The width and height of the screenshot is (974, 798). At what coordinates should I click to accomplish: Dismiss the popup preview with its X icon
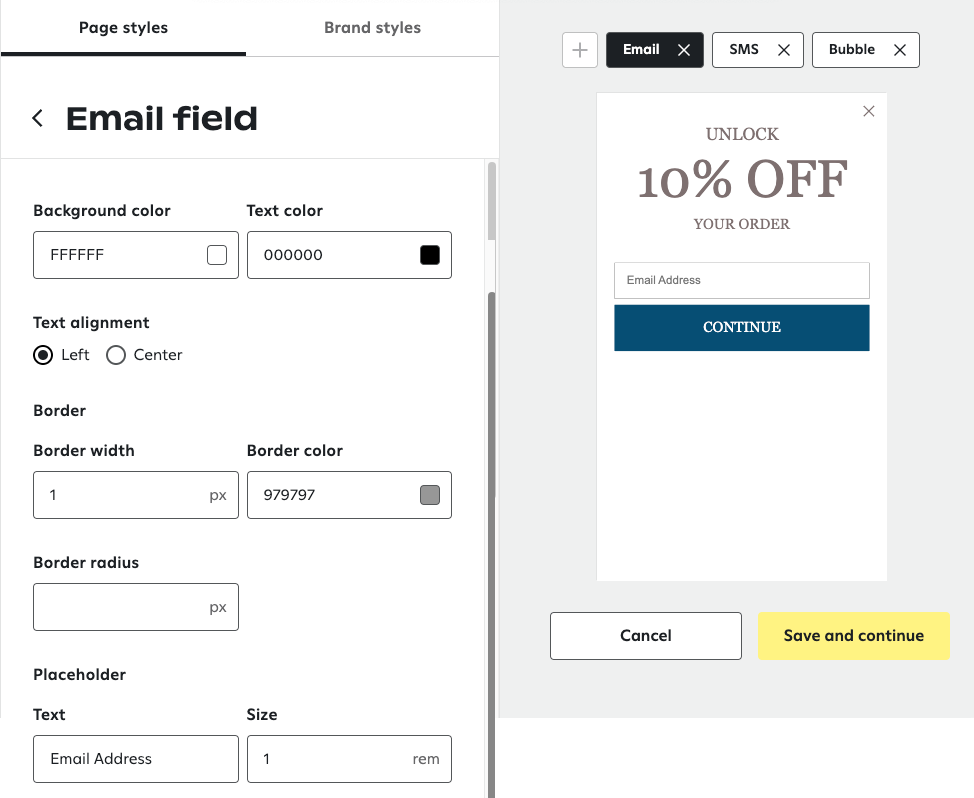point(868,111)
